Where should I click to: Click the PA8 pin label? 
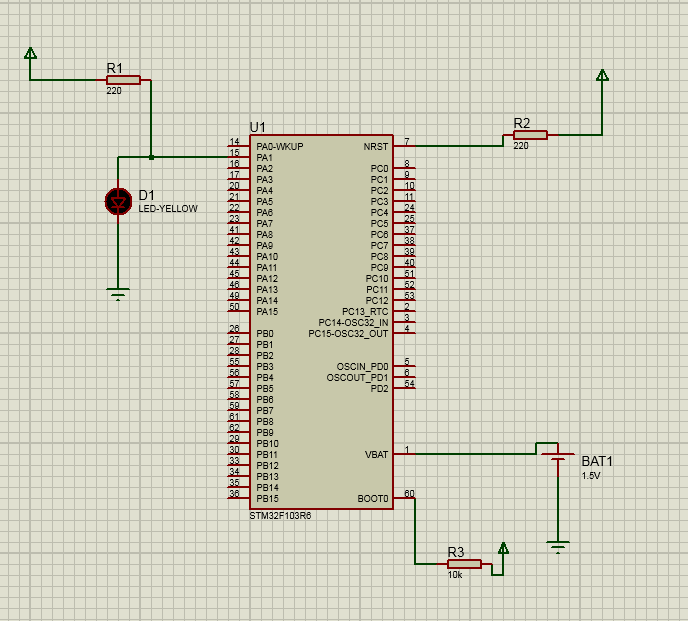(265, 234)
